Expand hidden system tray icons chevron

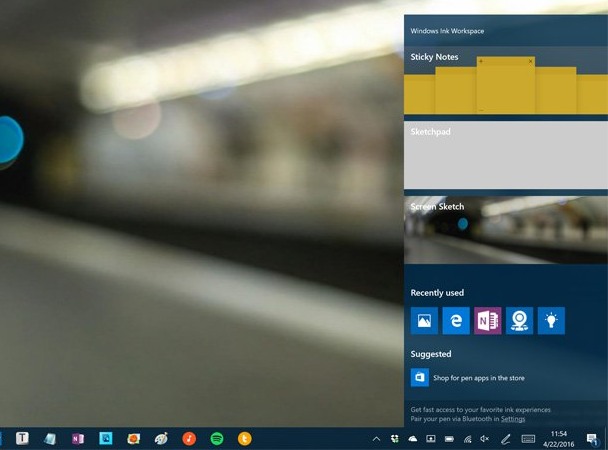coord(376,438)
